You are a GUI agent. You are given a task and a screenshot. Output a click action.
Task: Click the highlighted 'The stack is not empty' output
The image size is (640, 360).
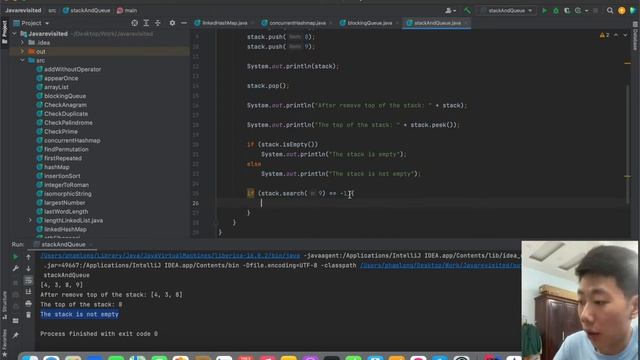80,314
